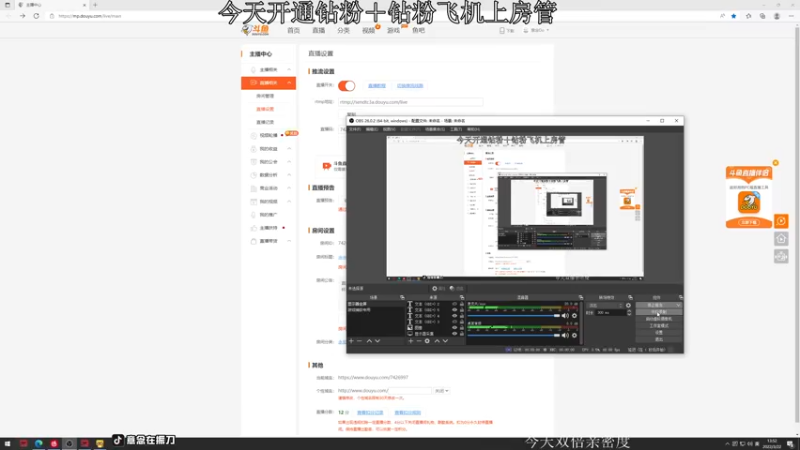Open Windows Start menu
Screen dimensions: 800x450
pyautogui.click(x=8, y=443)
